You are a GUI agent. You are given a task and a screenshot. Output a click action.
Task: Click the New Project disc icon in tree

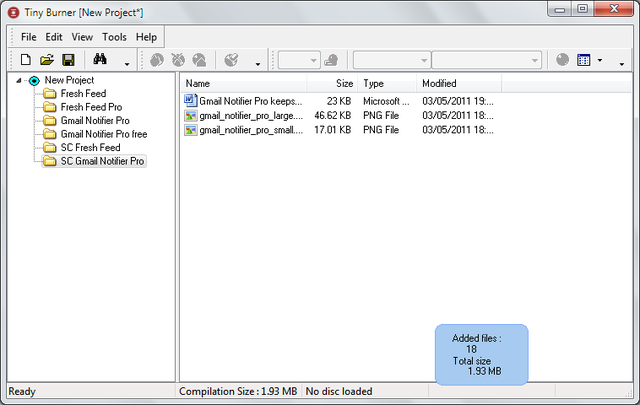click(34, 80)
